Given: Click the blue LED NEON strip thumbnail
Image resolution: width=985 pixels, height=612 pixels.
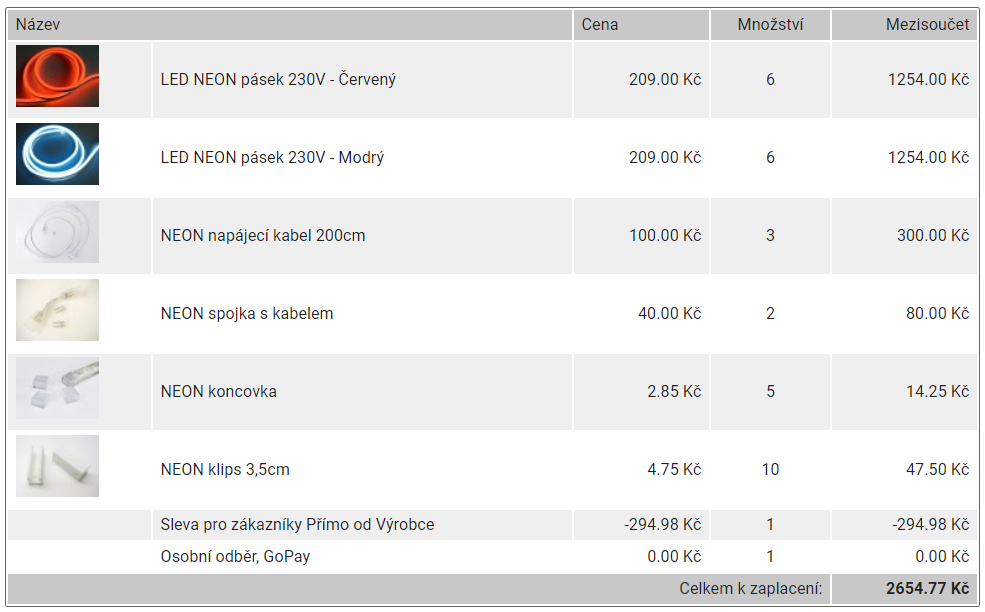Looking at the screenshot, I should [x=57, y=154].
